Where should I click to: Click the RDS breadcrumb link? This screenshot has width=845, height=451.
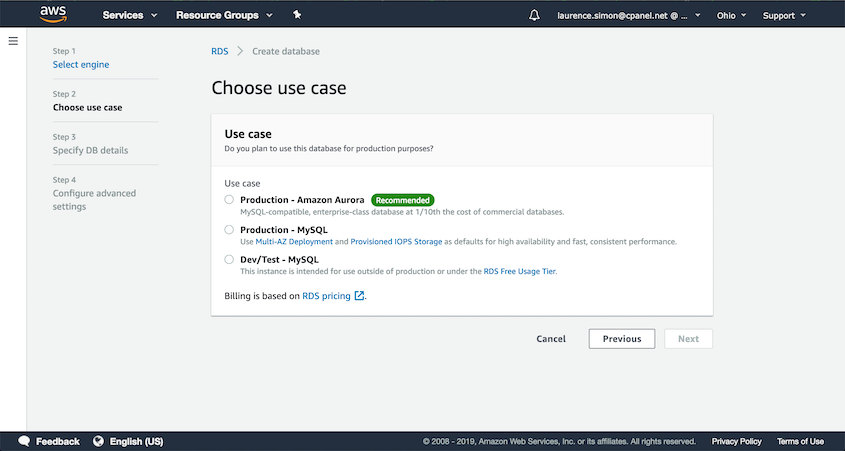pos(220,51)
